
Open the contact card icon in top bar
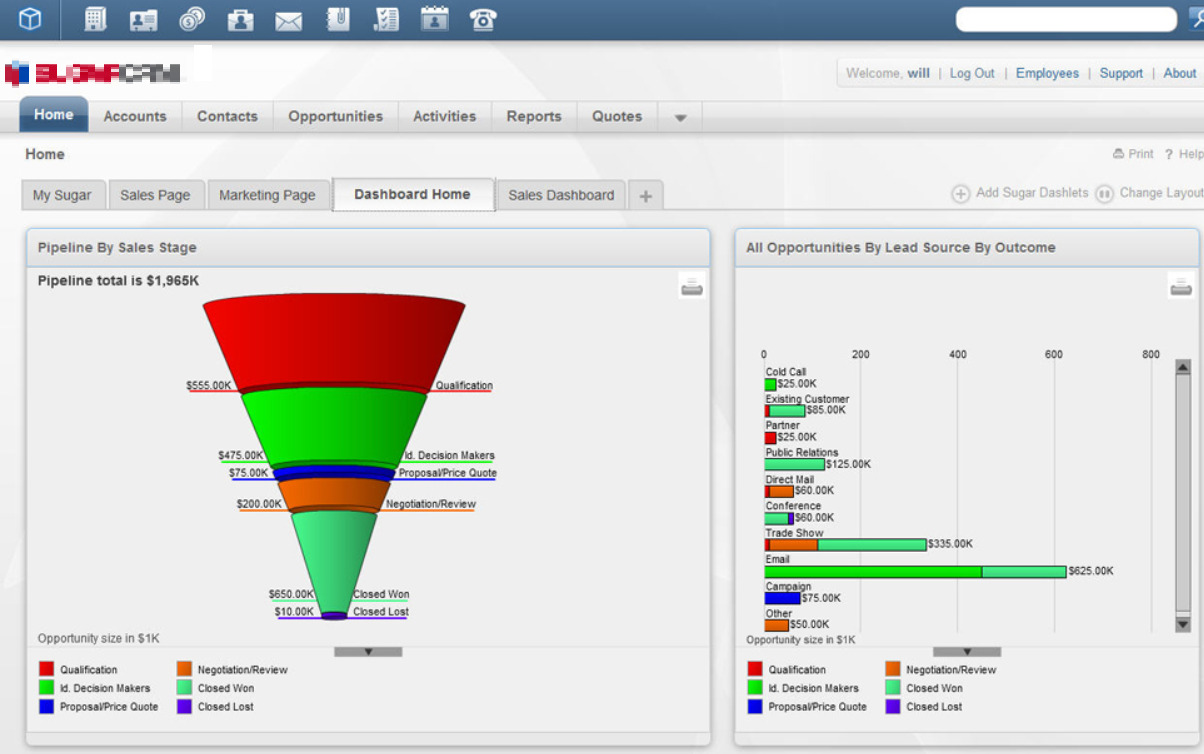click(144, 19)
